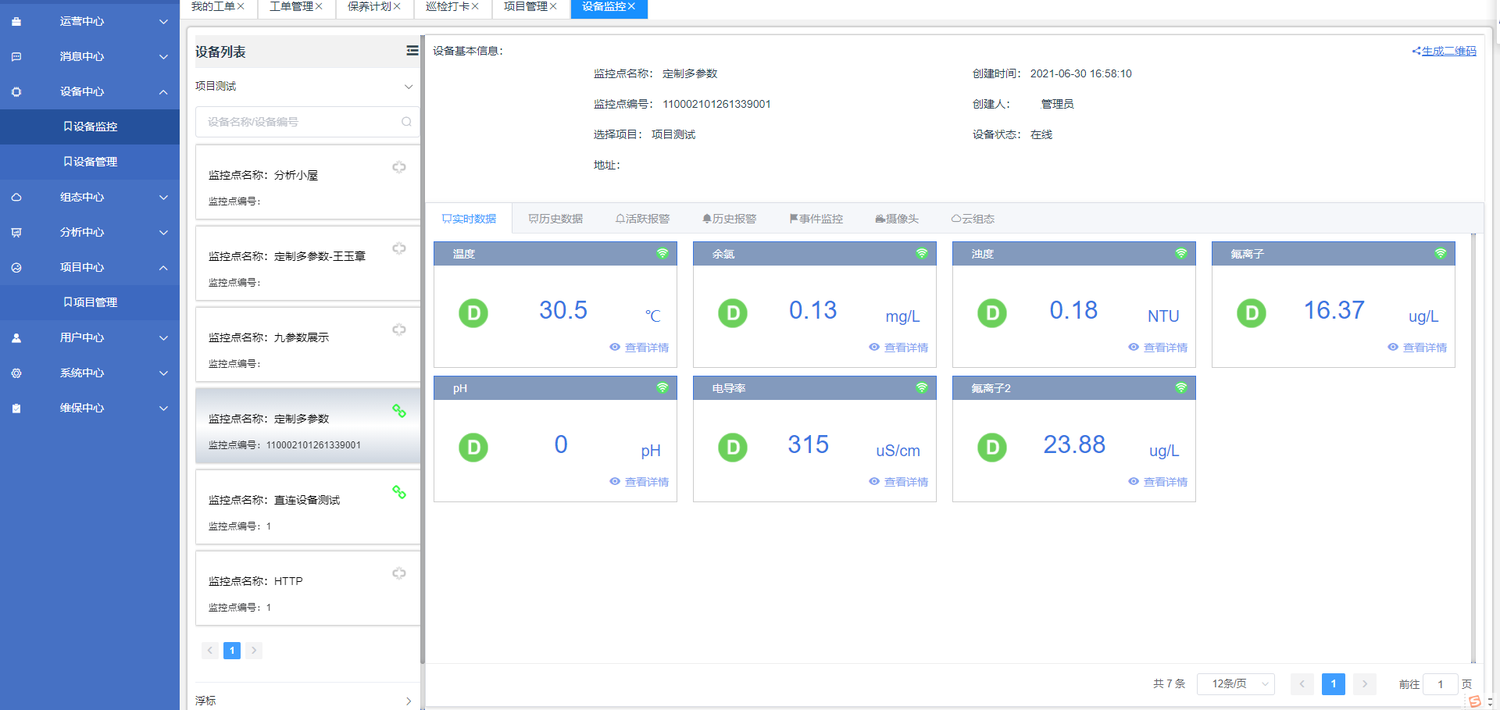Open the 活跃报警 tab
The height and width of the screenshot is (710, 1500).
click(642, 219)
